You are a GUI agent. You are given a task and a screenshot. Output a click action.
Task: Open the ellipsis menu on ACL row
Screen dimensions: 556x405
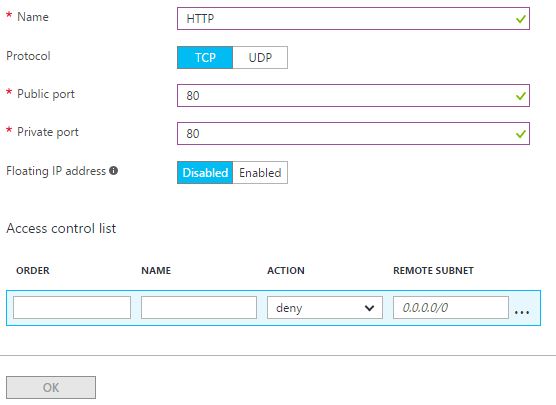[522, 312]
